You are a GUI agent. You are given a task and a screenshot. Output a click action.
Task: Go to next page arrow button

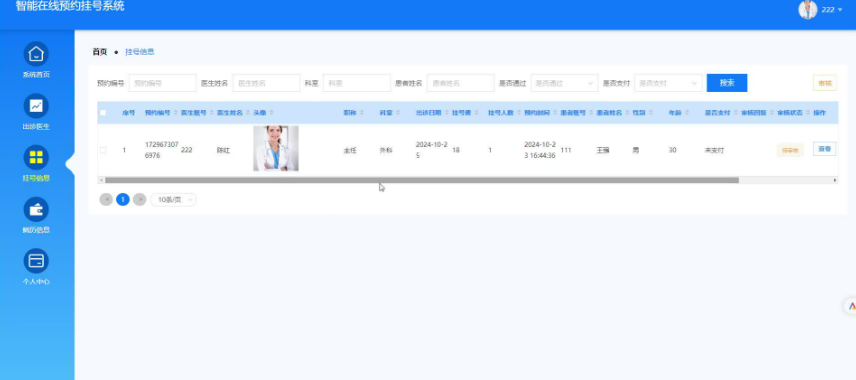point(140,200)
